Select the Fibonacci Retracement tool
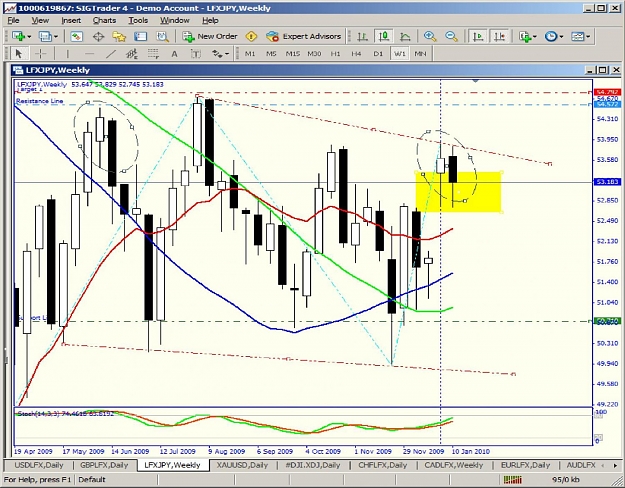 153,53
